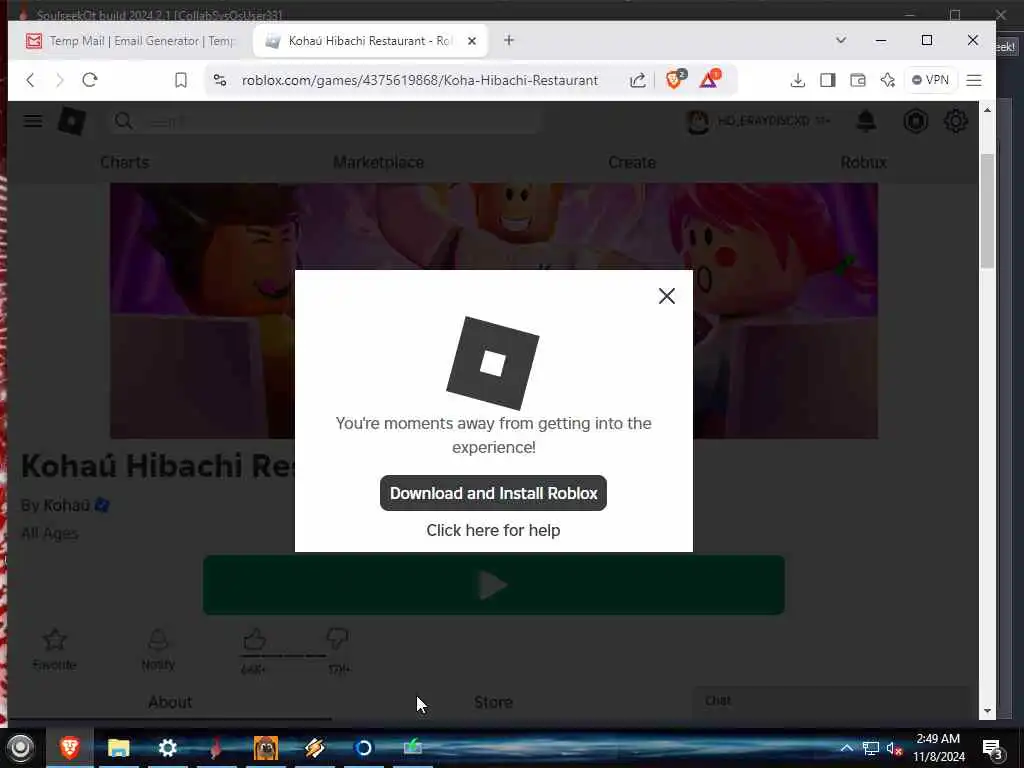This screenshot has height=768, width=1024.
Task: Open site settings icon in address bar
Action: (220, 80)
